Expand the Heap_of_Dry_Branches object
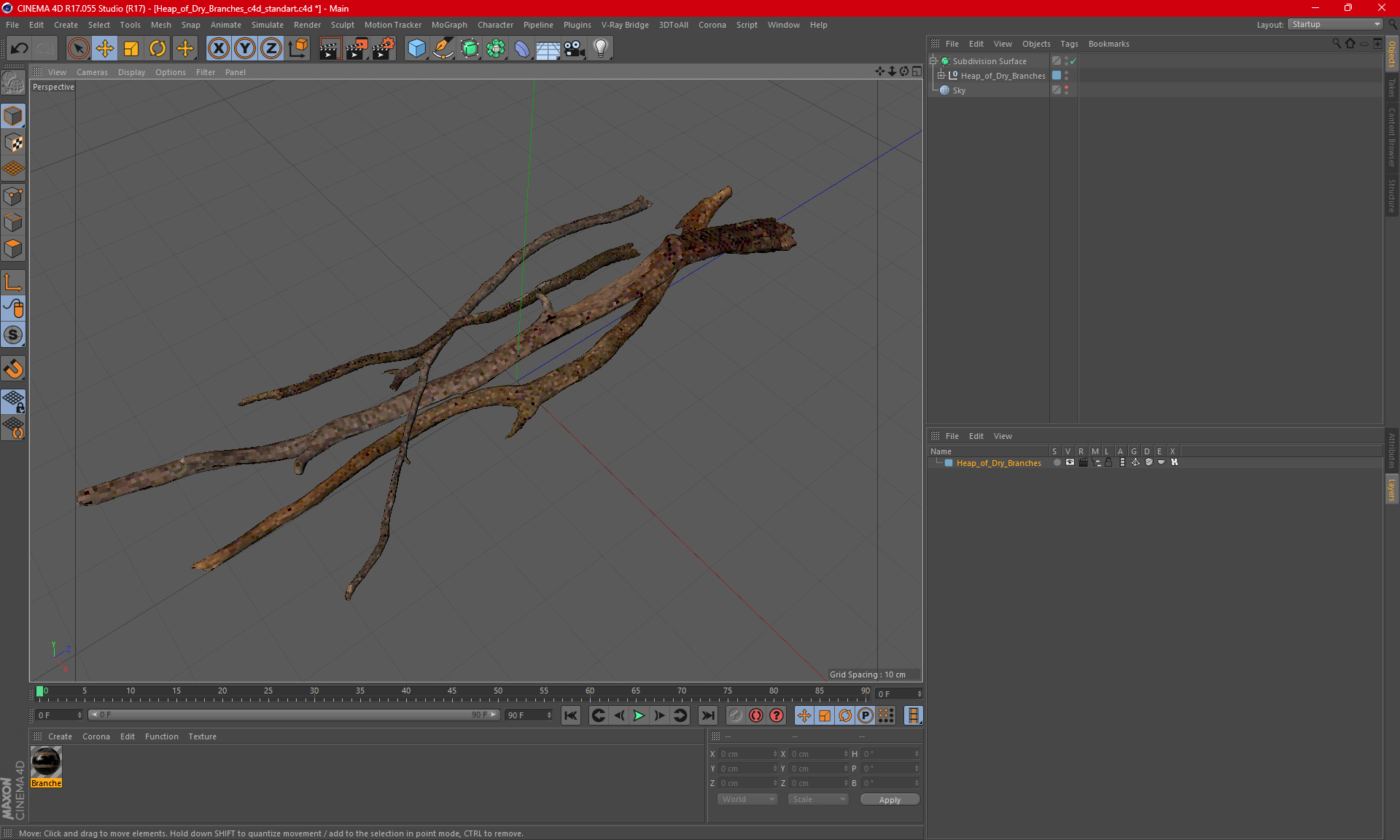 [x=941, y=75]
